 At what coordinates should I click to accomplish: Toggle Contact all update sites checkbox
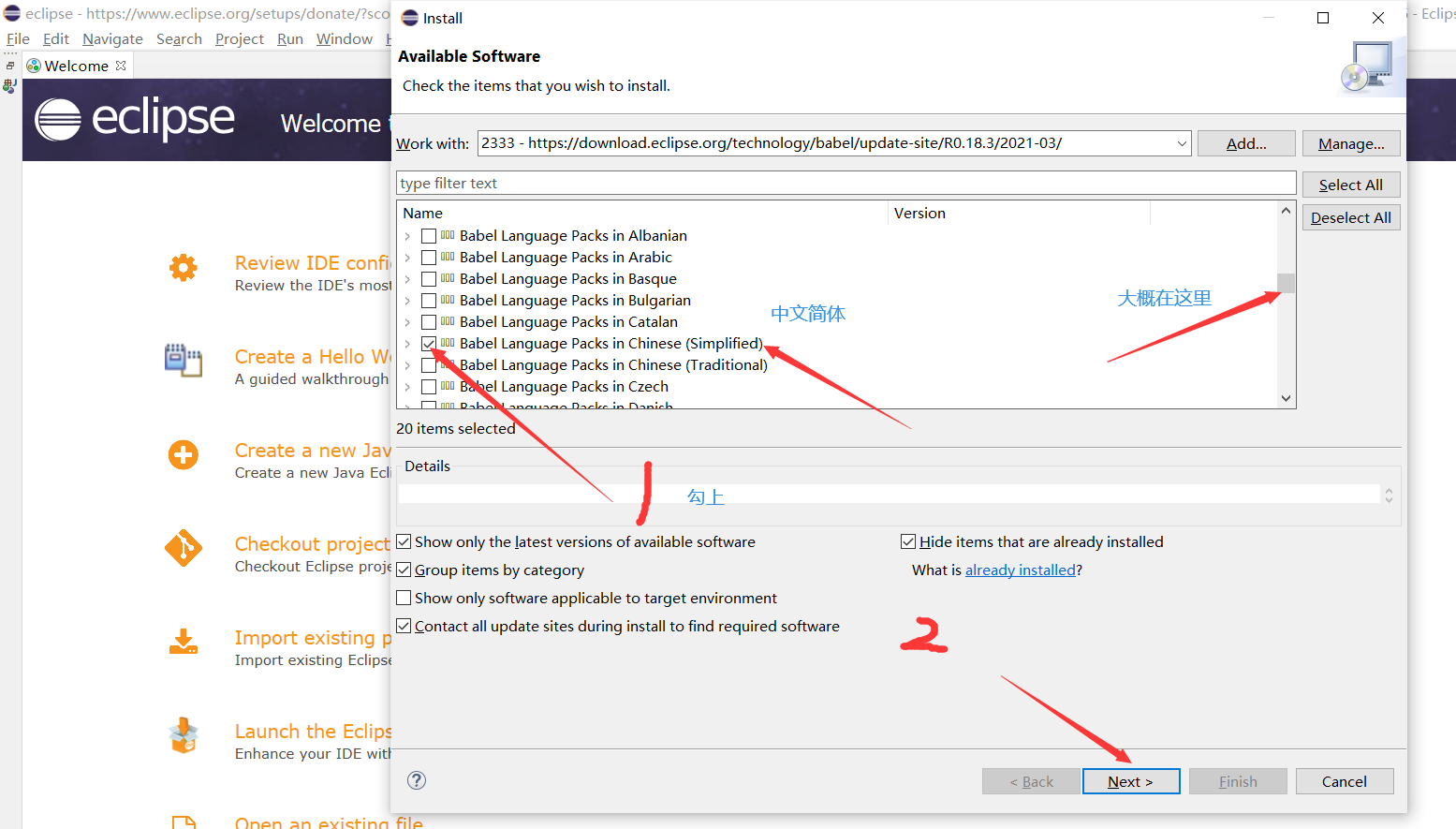click(x=404, y=626)
